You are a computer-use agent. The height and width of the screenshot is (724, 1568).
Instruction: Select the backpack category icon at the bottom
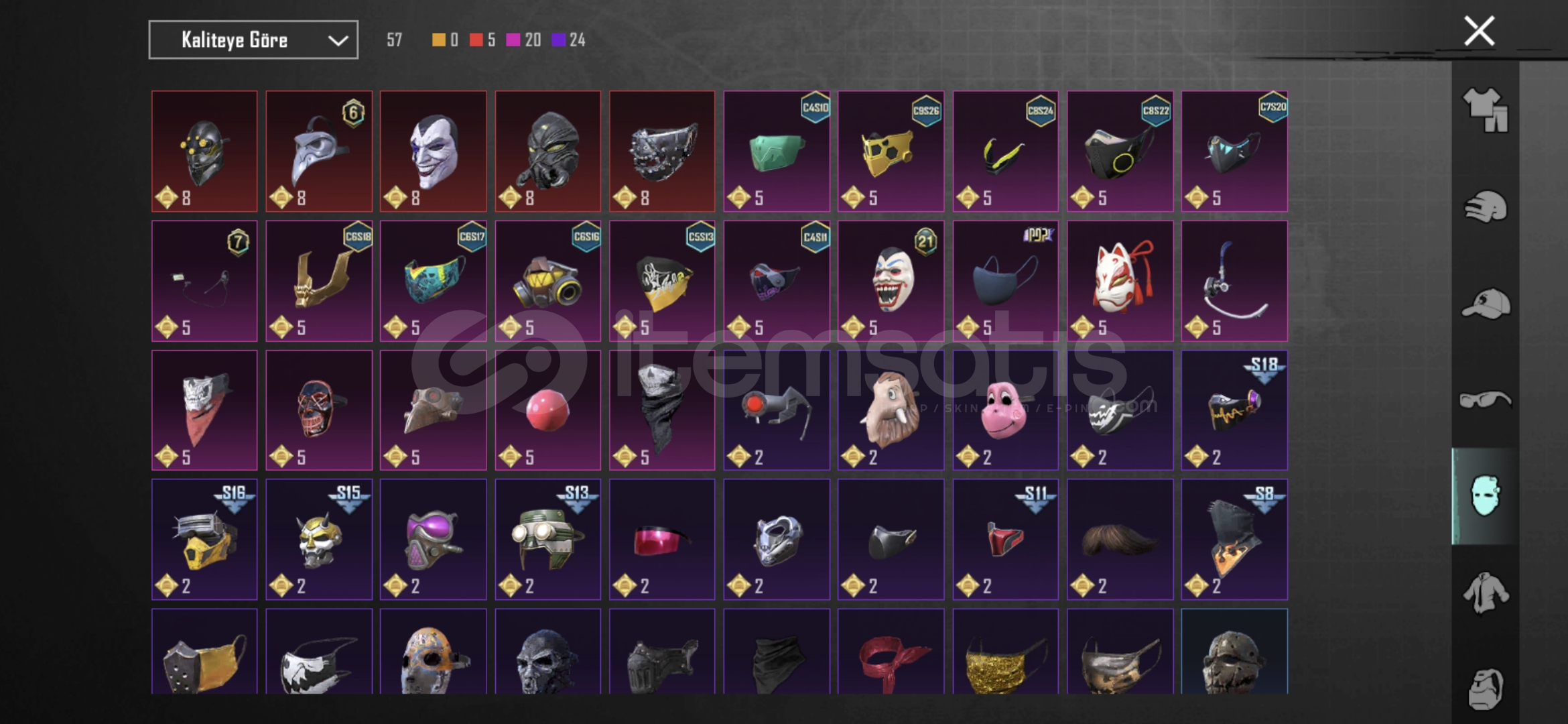click(x=1486, y=688)
